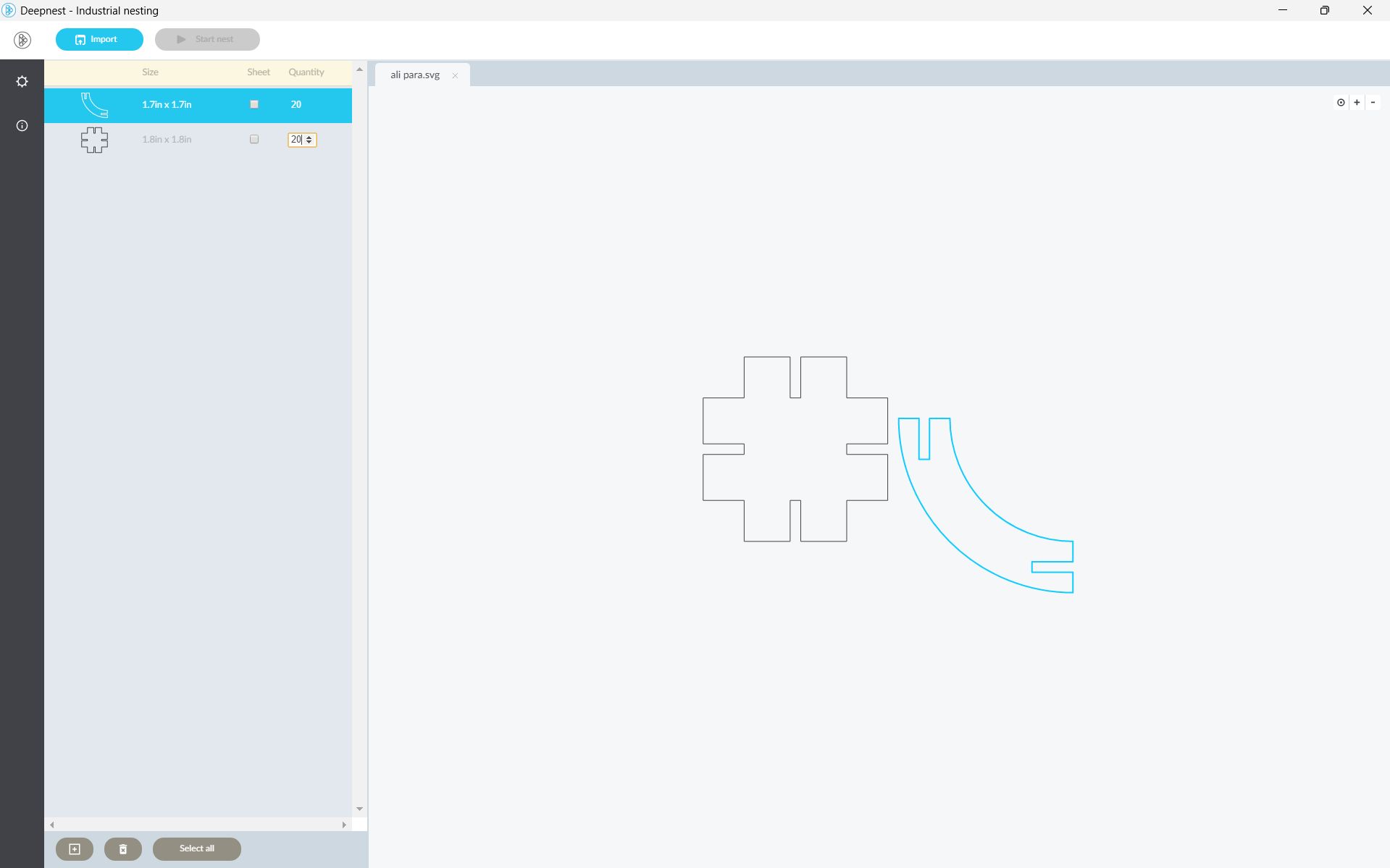Click the Import button
Screen dimensions: 1390x868
tap(99, 39)
